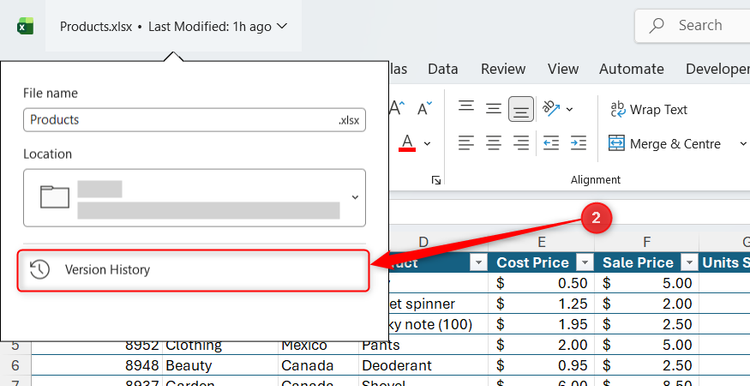Image resolution: width=750 pixels, height=386 pixels.
Task: Select row 6 header
Action: click(15, 365)
